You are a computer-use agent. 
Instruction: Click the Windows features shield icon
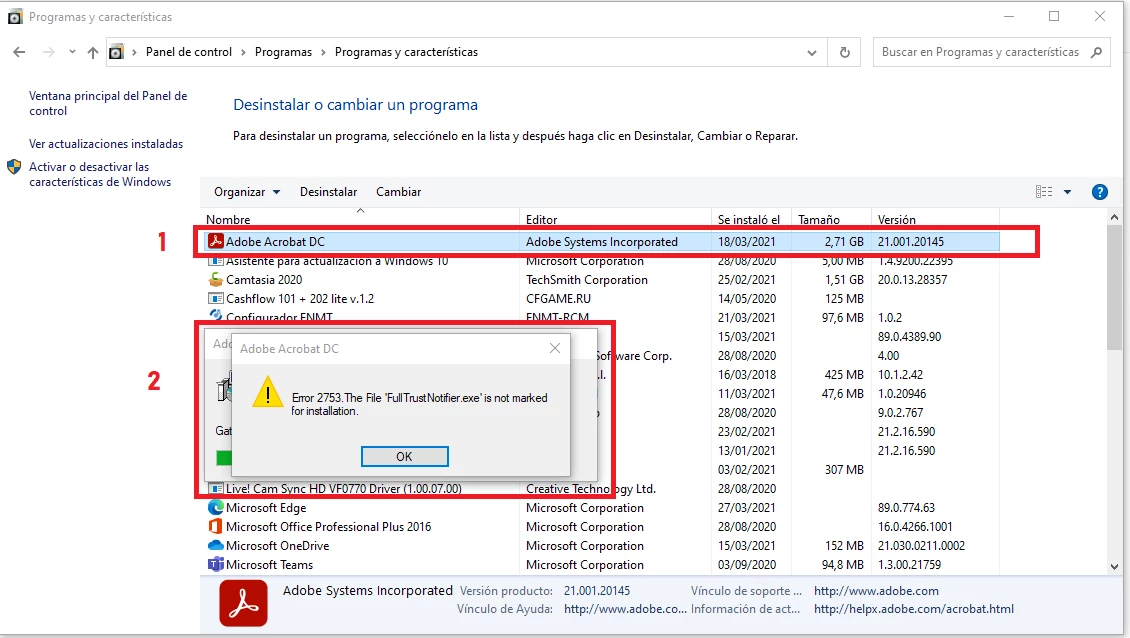pos(14,167)
